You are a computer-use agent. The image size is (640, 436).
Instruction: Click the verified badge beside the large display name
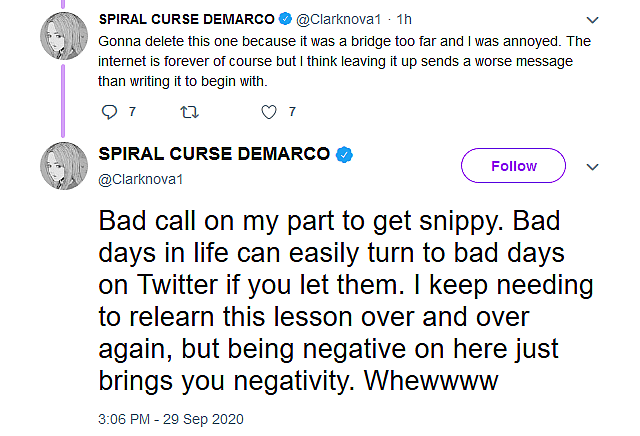click(344, 155)
